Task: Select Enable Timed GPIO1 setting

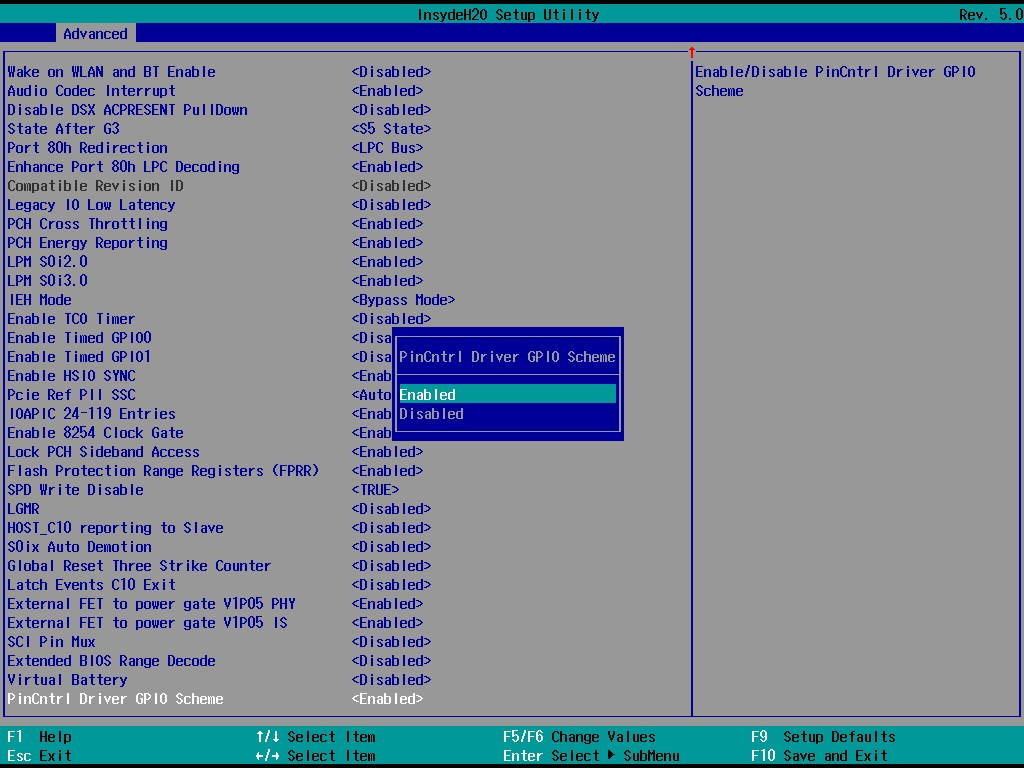Action: 80,357
